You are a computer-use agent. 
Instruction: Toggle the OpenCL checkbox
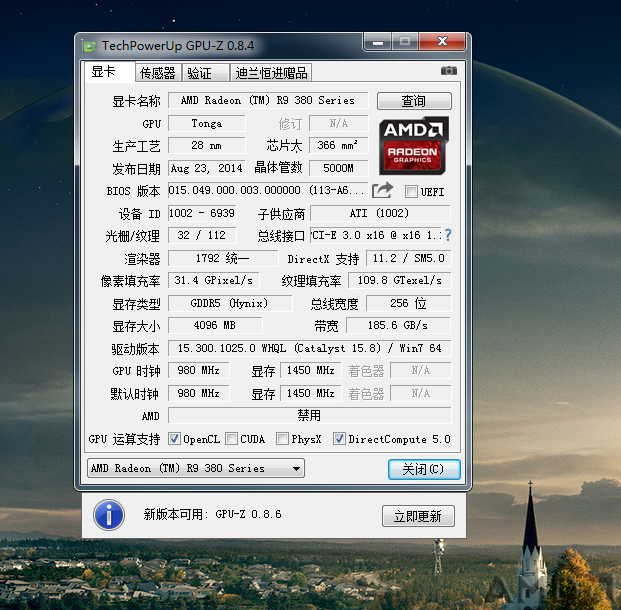[x=174, y=438]
